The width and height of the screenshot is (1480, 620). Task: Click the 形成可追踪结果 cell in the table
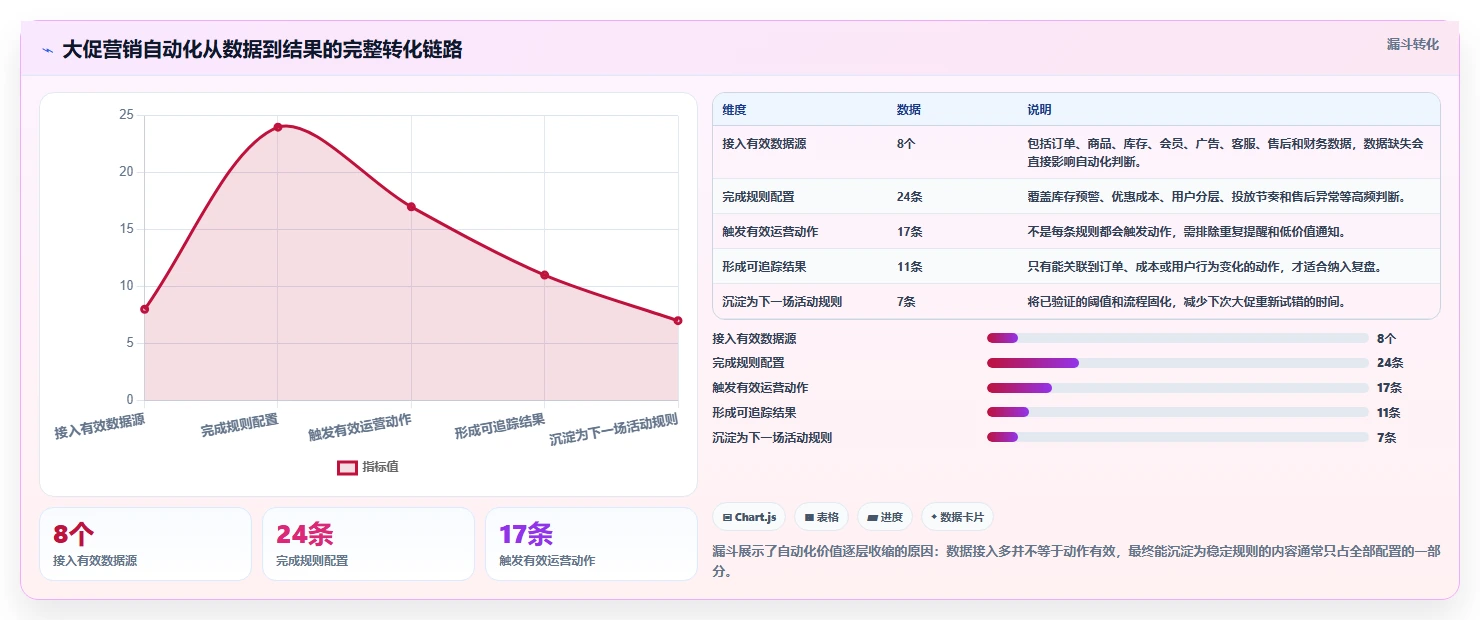coord(764,267)
